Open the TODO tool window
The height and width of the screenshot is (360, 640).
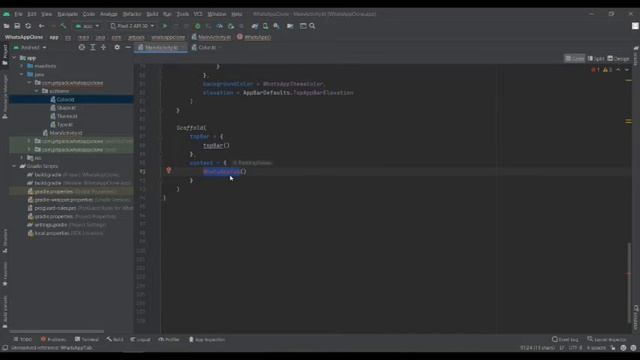pyautogui.click(x=22, y=340)
